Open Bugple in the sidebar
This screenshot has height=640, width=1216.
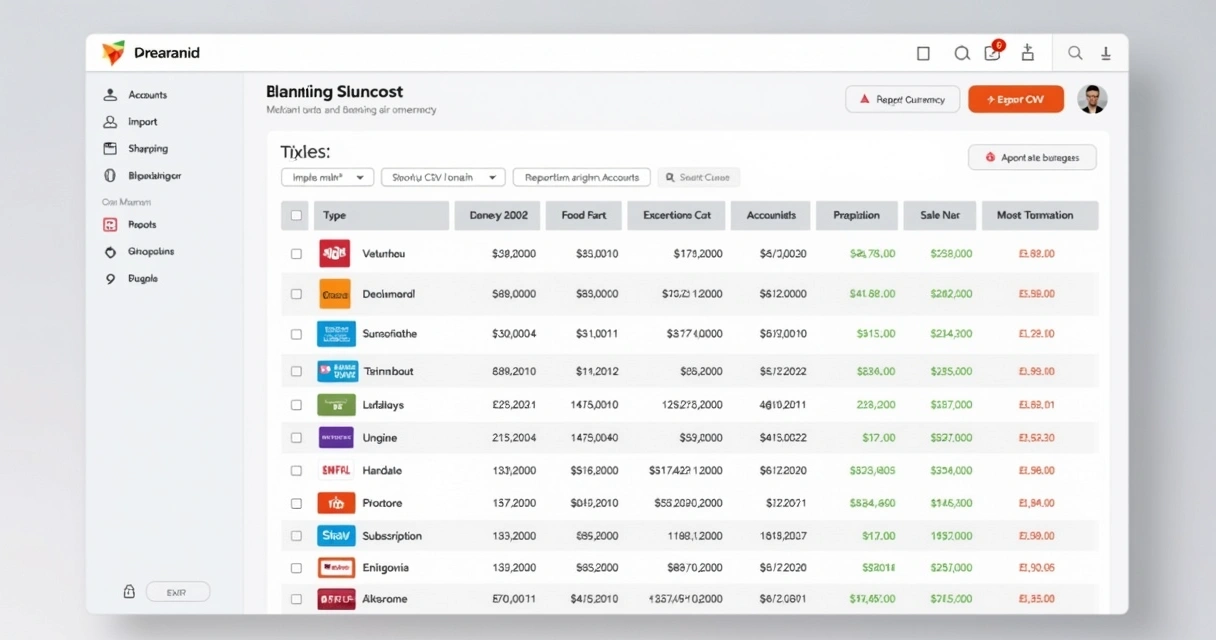point(143,279)
